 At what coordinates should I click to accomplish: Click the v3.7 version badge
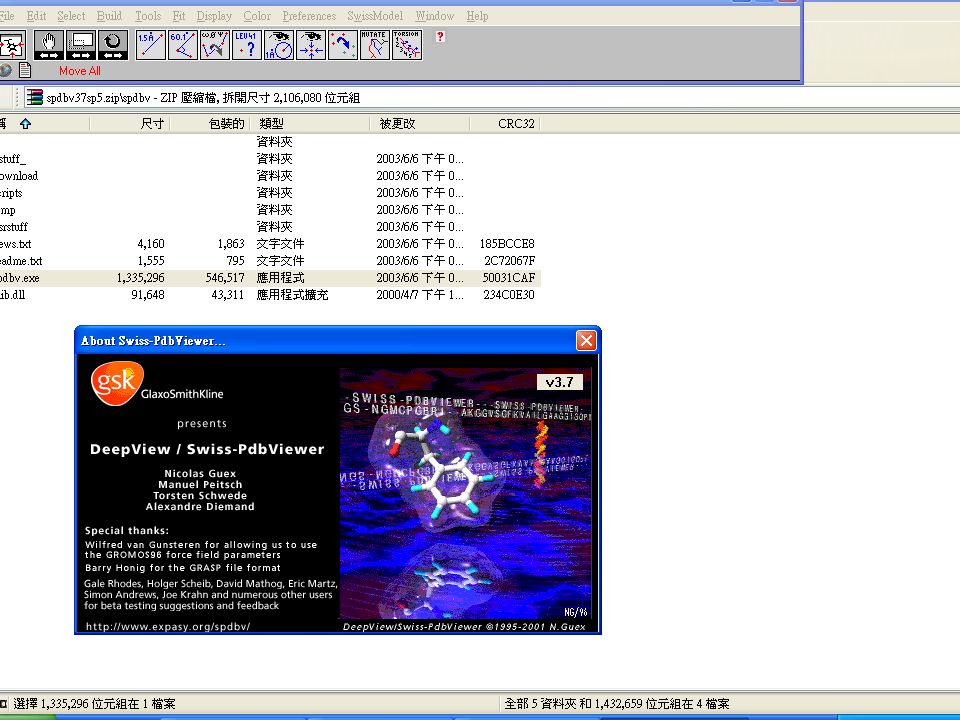coord(560,382)
